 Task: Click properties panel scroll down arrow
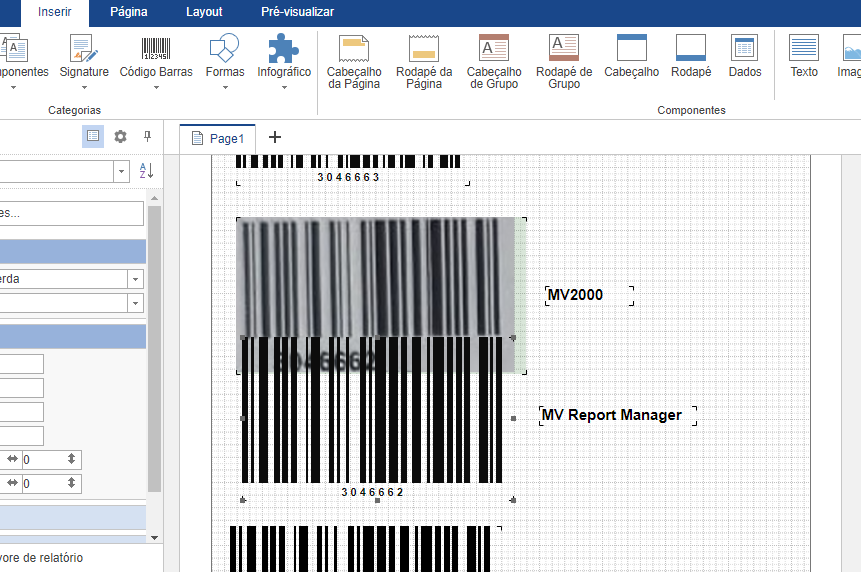tap(154, 538)
